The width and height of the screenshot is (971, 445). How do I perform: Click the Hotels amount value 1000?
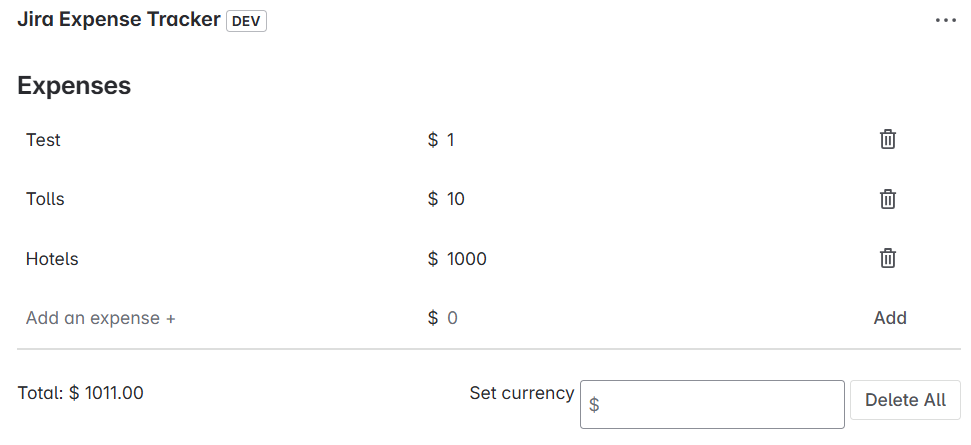click(x=467, y=259)
